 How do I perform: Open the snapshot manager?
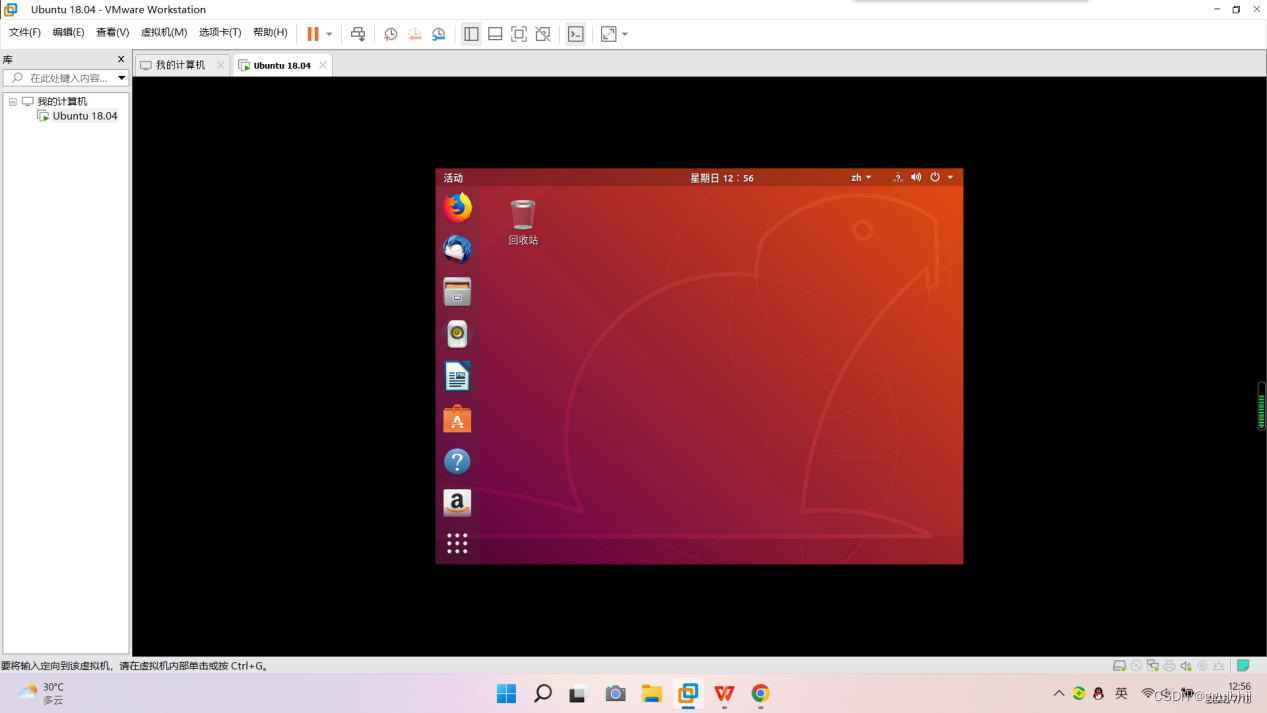pos(439,34)
